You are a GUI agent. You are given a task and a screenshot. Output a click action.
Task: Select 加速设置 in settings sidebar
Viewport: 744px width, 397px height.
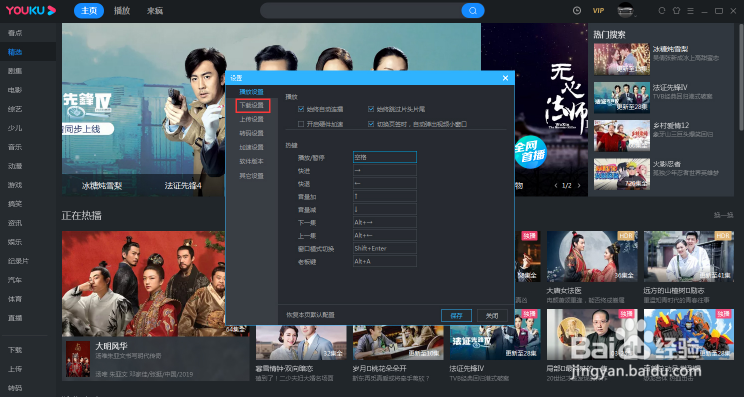(251, 147)
